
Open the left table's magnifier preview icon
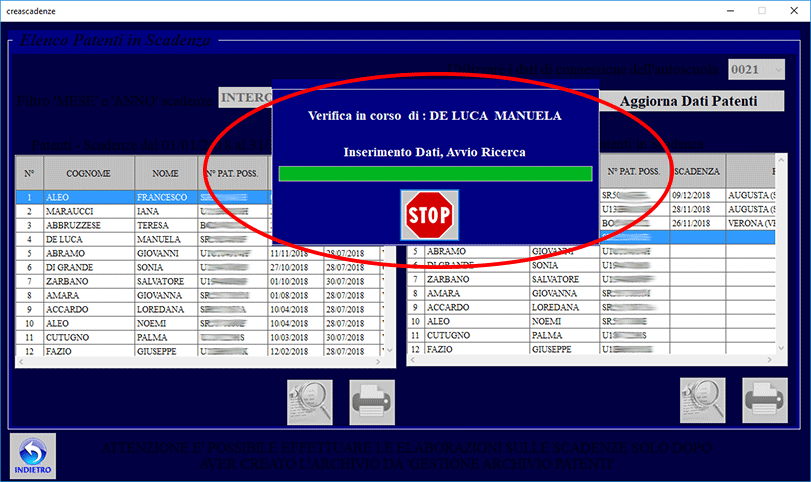(310, 402)
